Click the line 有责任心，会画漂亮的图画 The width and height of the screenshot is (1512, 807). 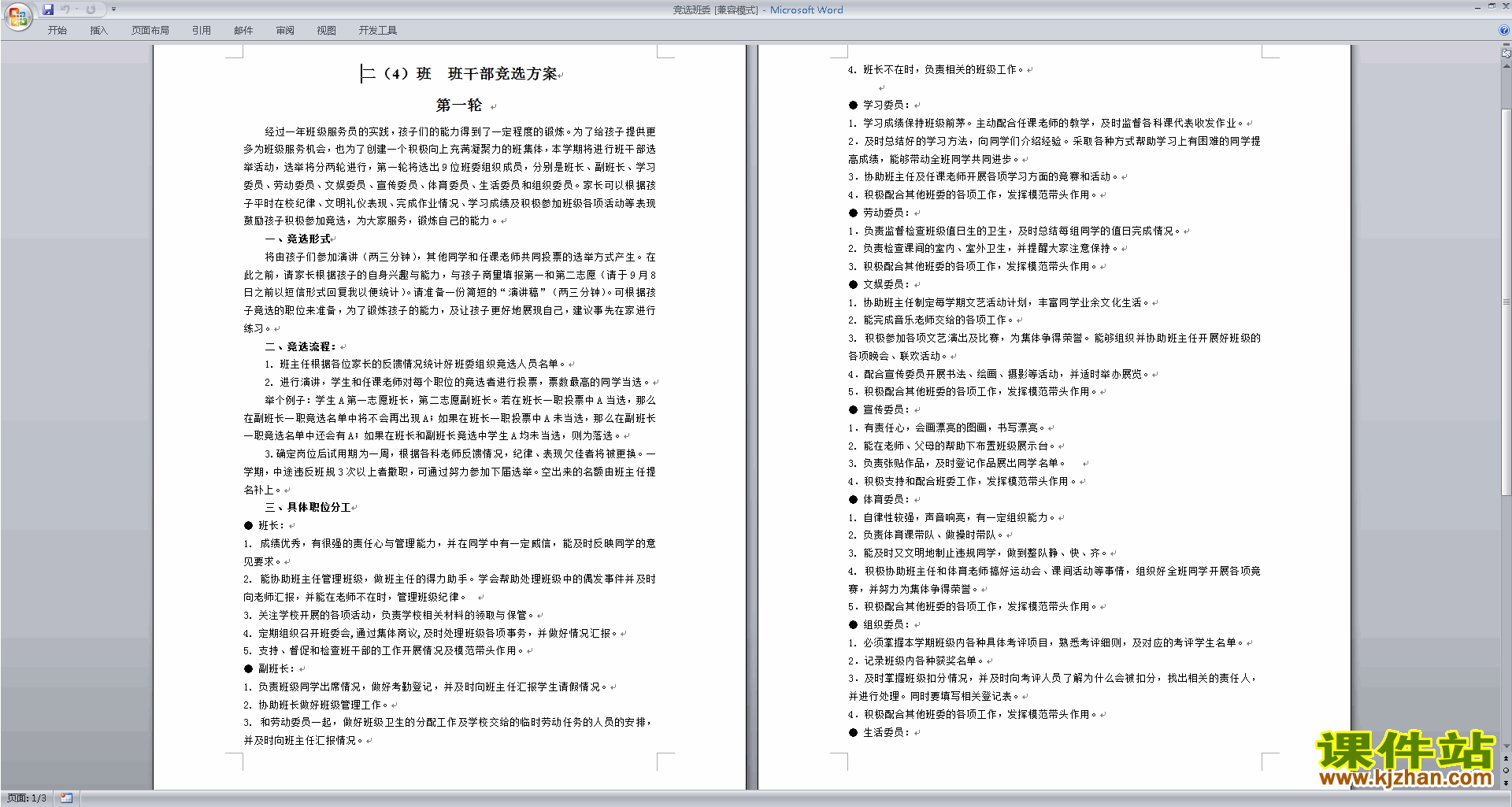pos(925,428)
